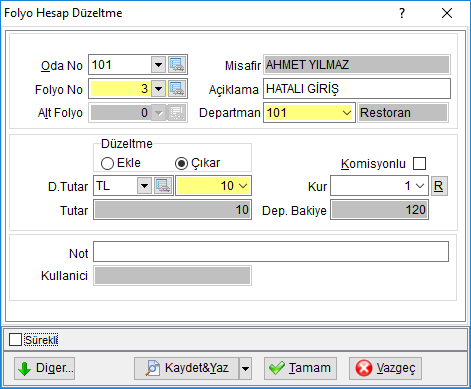Close the Folyo Hesap Düzeltme dialog
The image size is (471, 389).
click(447, 13)
